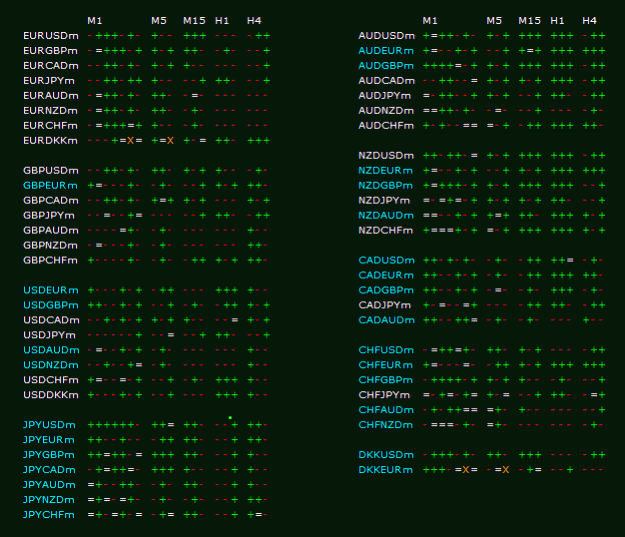Select CADAUDm symbol label
The image size is (625, 537).
click(386, 320)
